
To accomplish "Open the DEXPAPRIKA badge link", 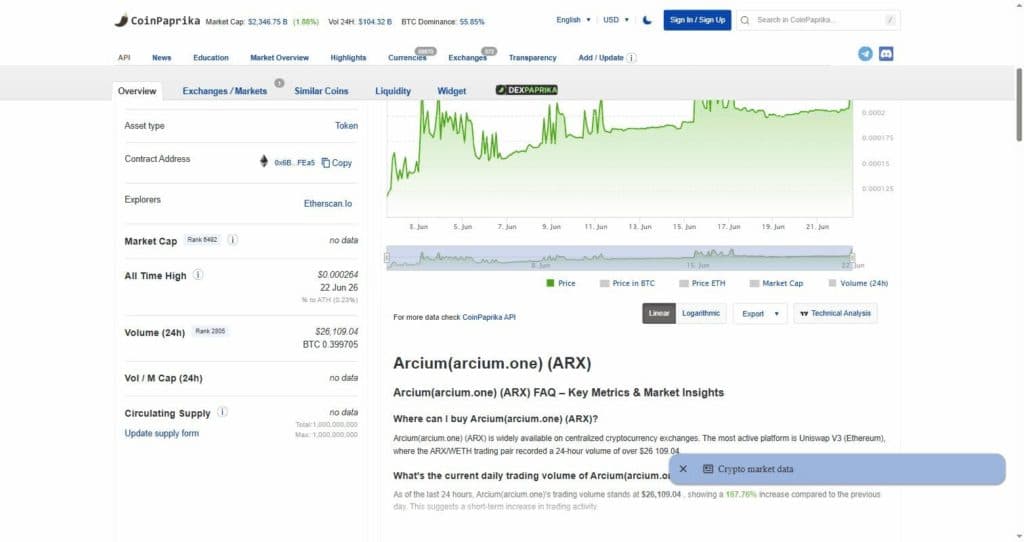I will [526, 90].
